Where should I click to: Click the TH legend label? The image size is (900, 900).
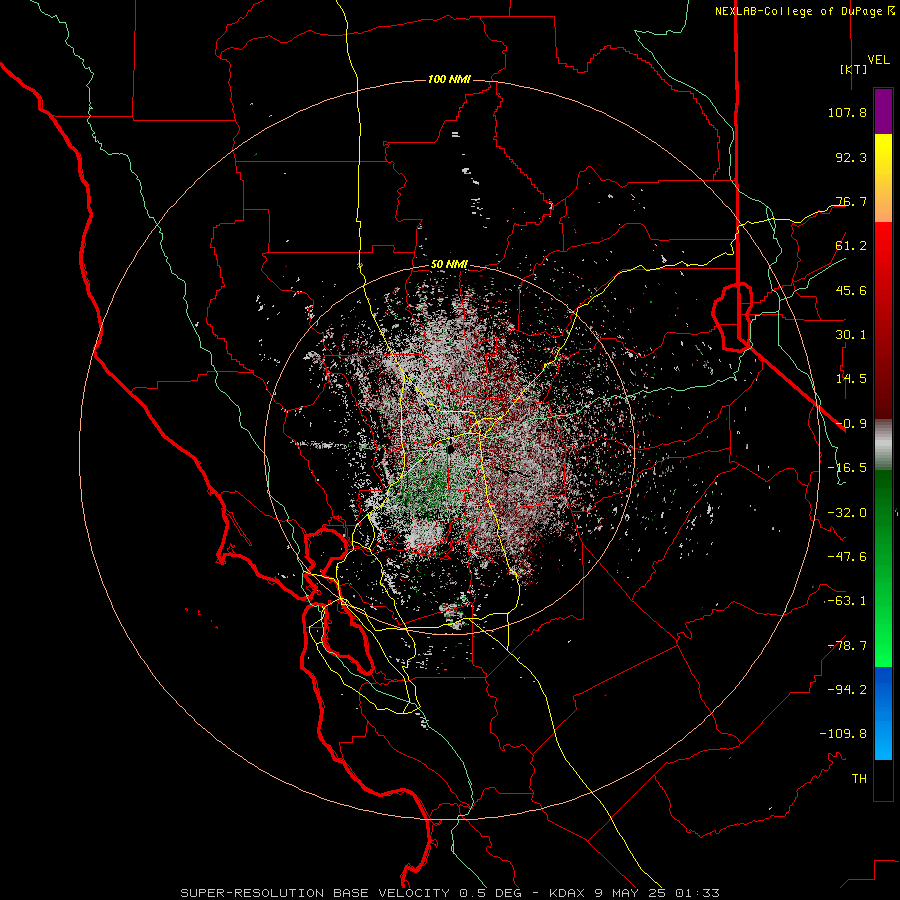[859, 778]
